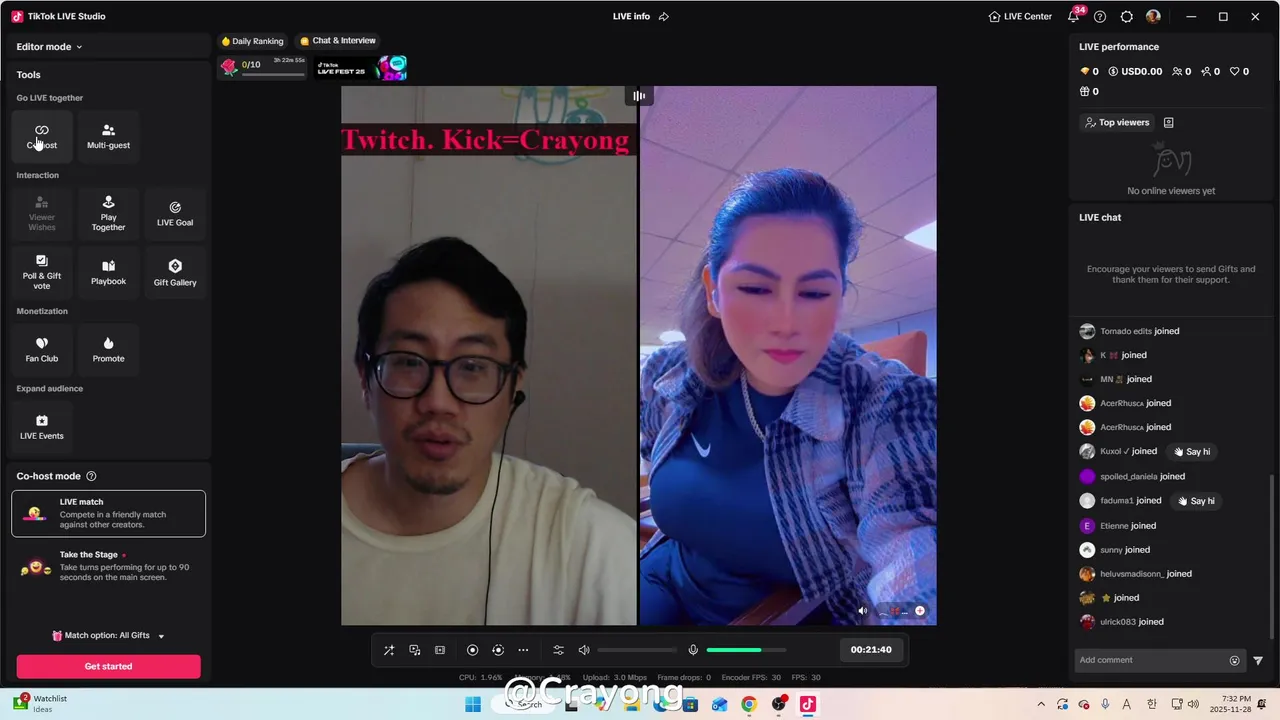Open Fan Club monetization
This screenshot has width=1280, height=720.
42,349
